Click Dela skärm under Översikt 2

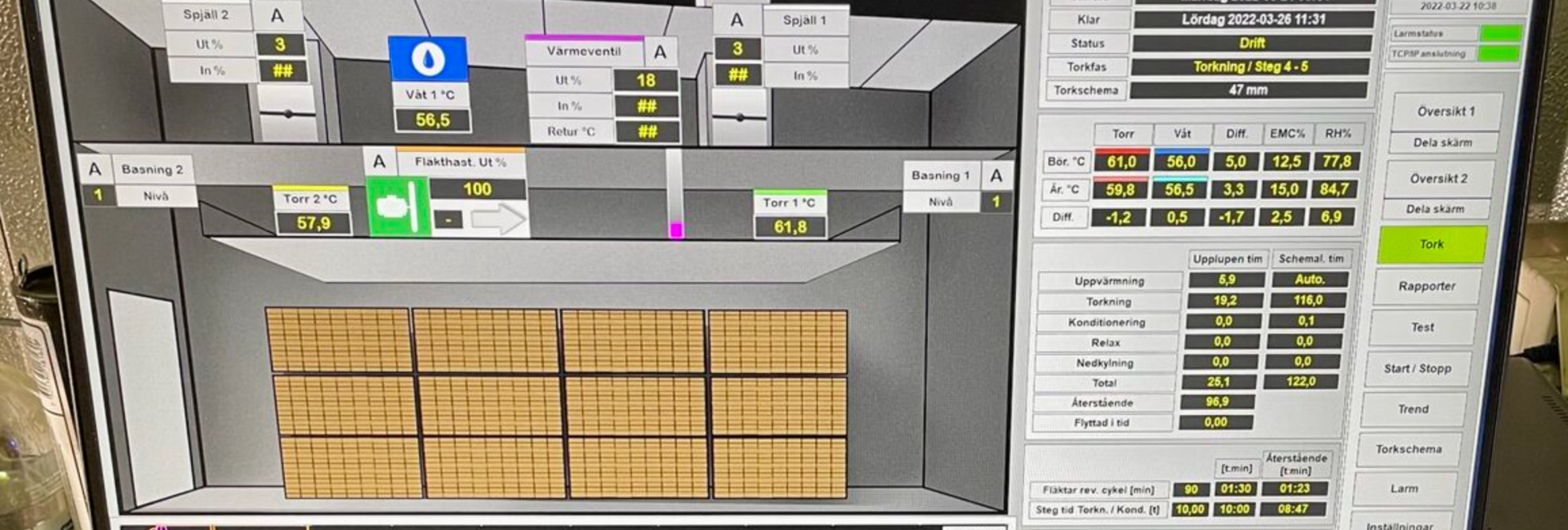pyautogui.click(x=1435, y=209)
